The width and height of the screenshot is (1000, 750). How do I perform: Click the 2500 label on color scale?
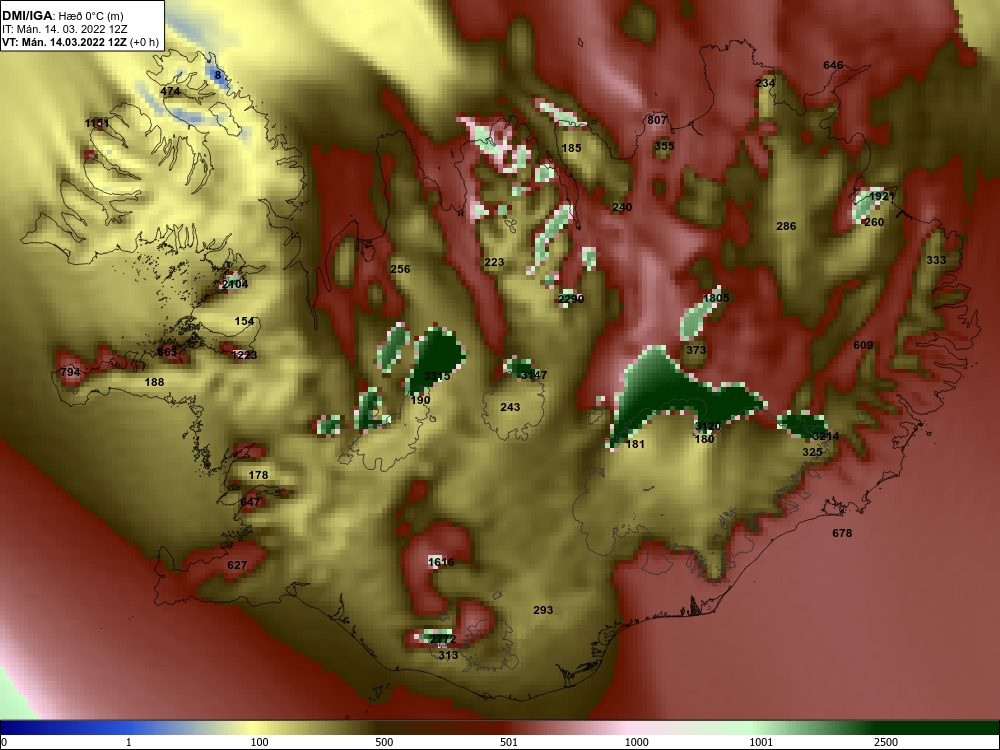pos(886,742)
